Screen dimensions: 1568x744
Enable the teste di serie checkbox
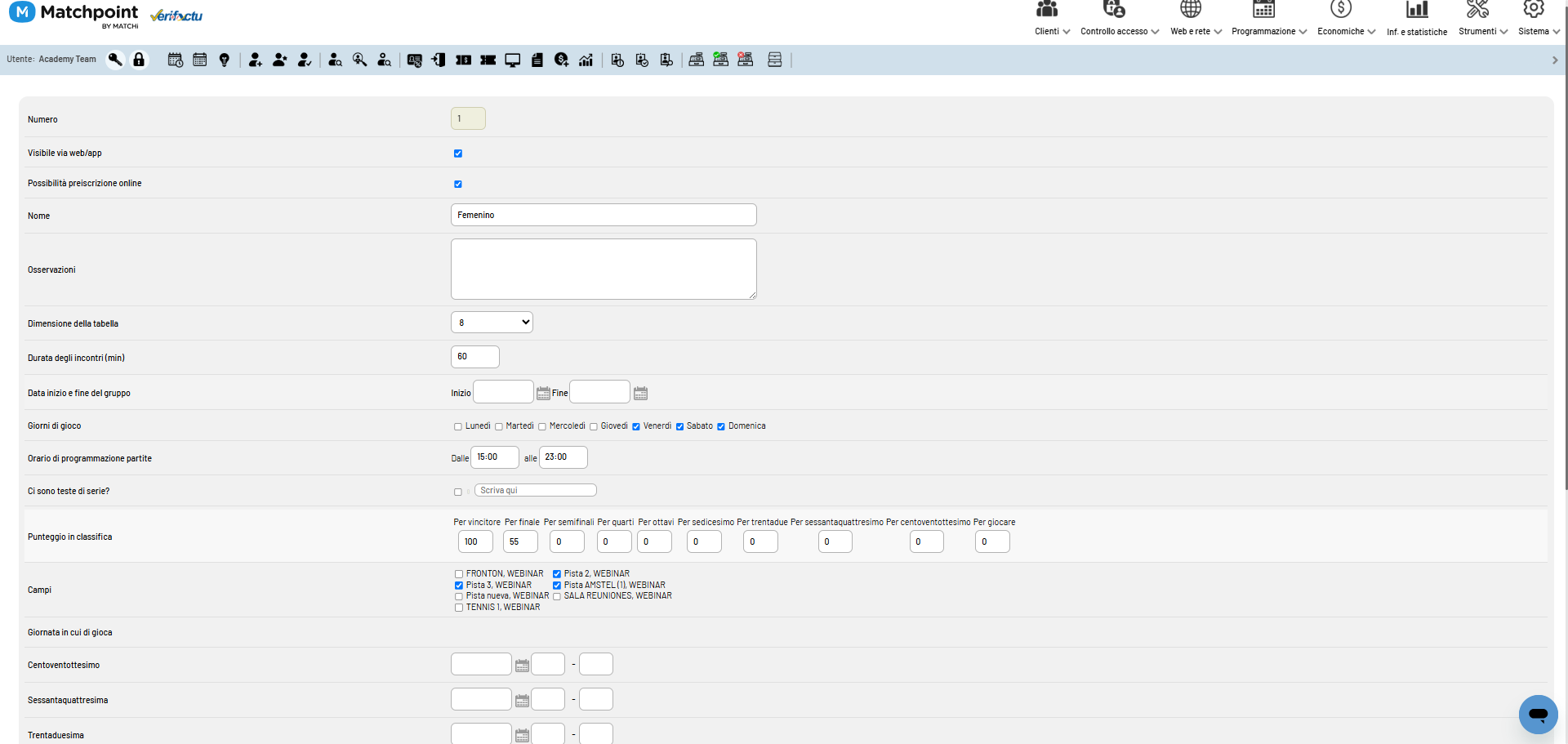tap(458, 492)
